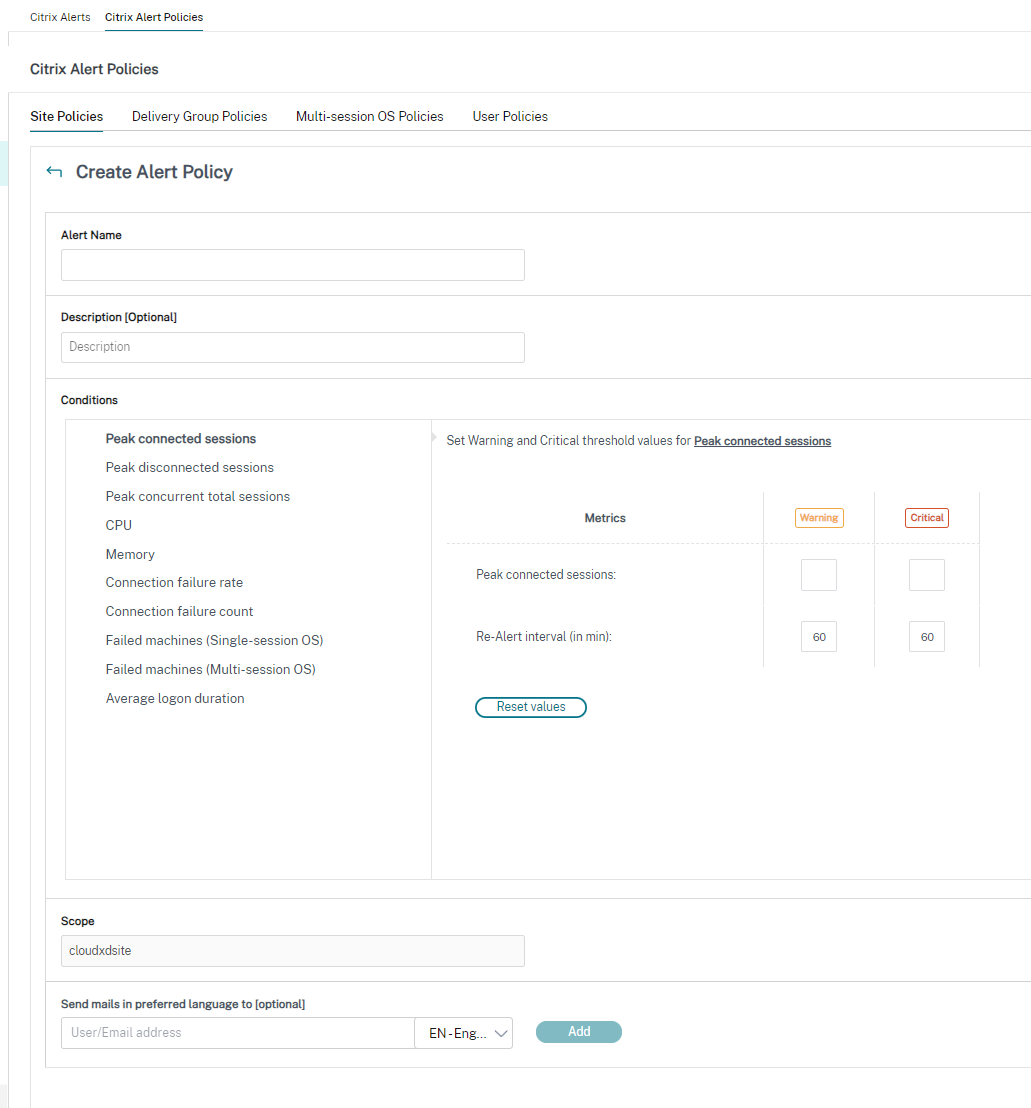The height and width of the screenshot is (1108, 1031).
Task: Select the Citrix Alerts top tab
Action: [60, 17]
